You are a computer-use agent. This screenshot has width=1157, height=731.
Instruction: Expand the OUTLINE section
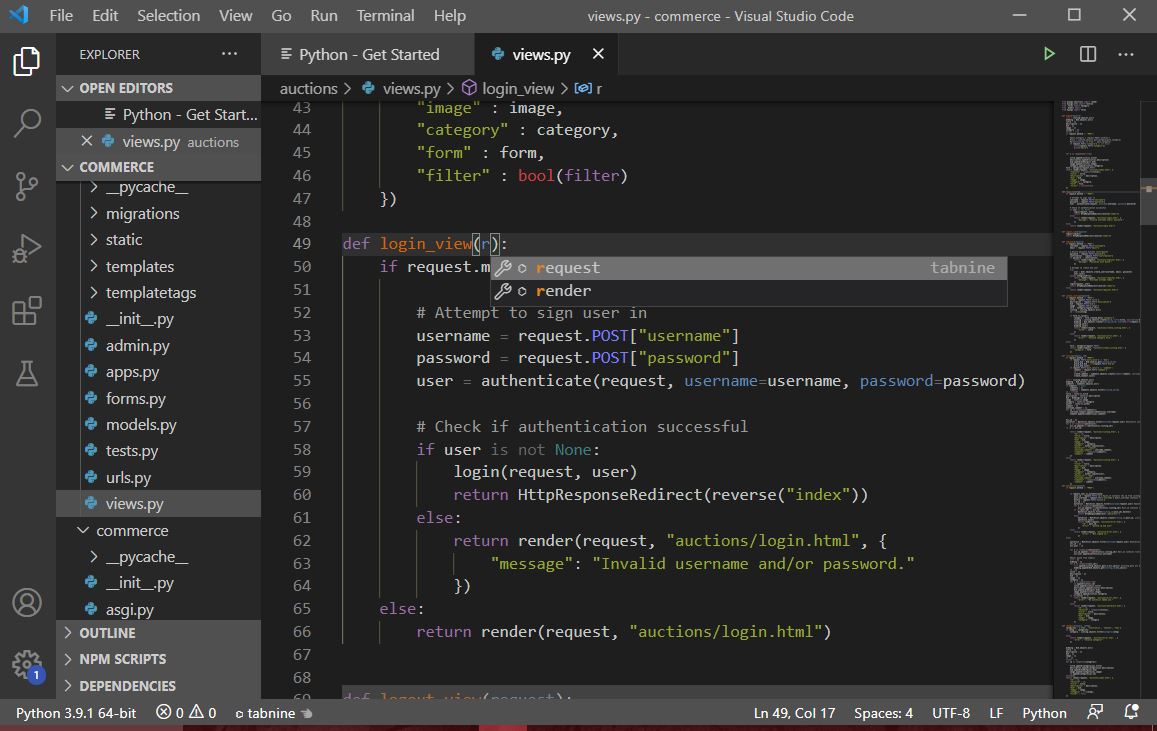[107, 633]
